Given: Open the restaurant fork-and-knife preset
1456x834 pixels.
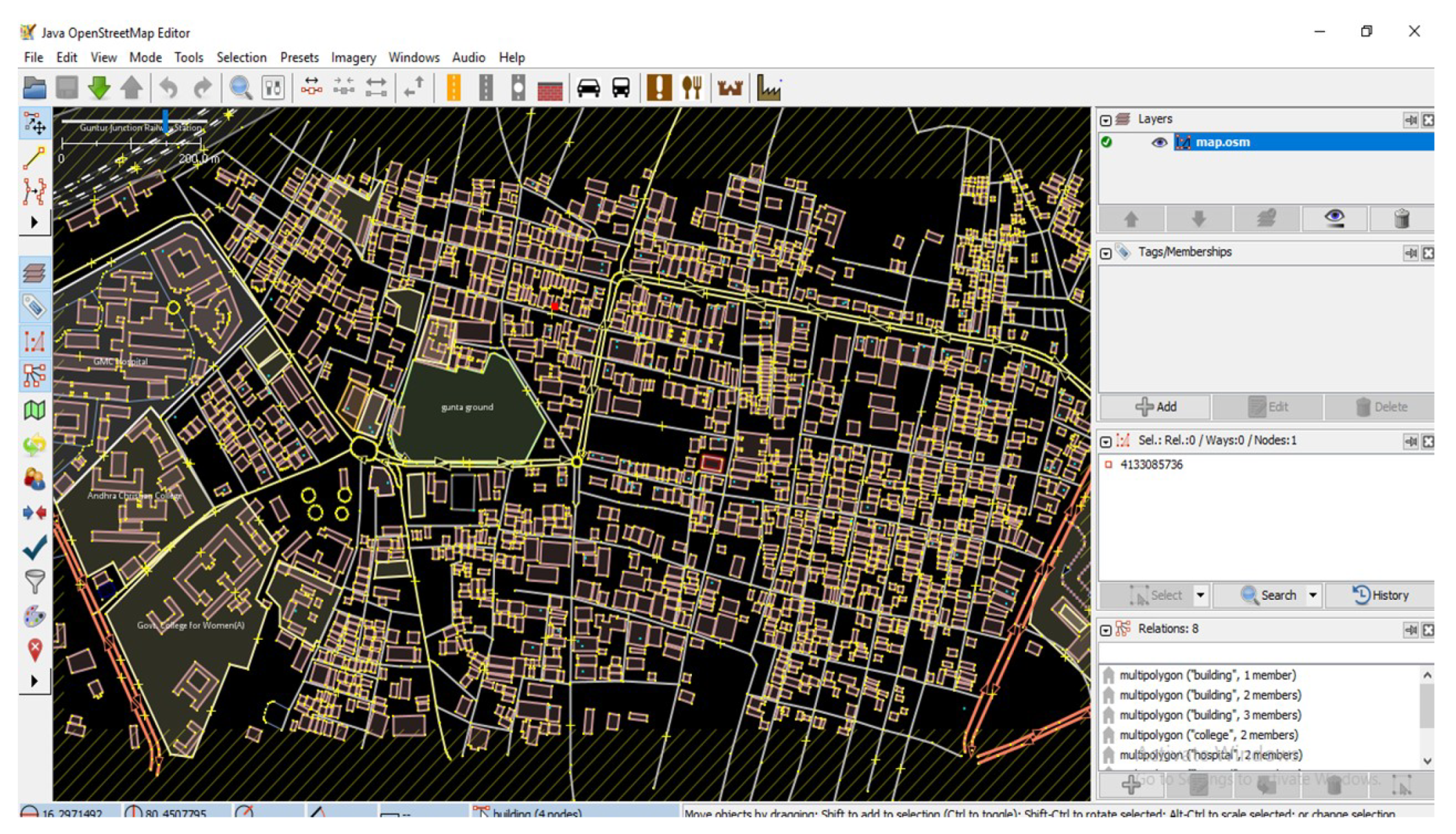Looking at the screenshot, I should [x=691, y=88].
